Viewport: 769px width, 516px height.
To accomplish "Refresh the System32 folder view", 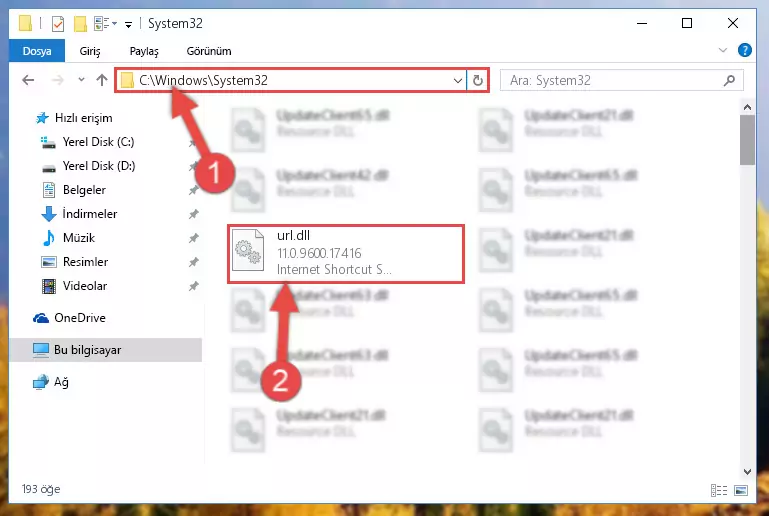I will click(x=478, y=80).
